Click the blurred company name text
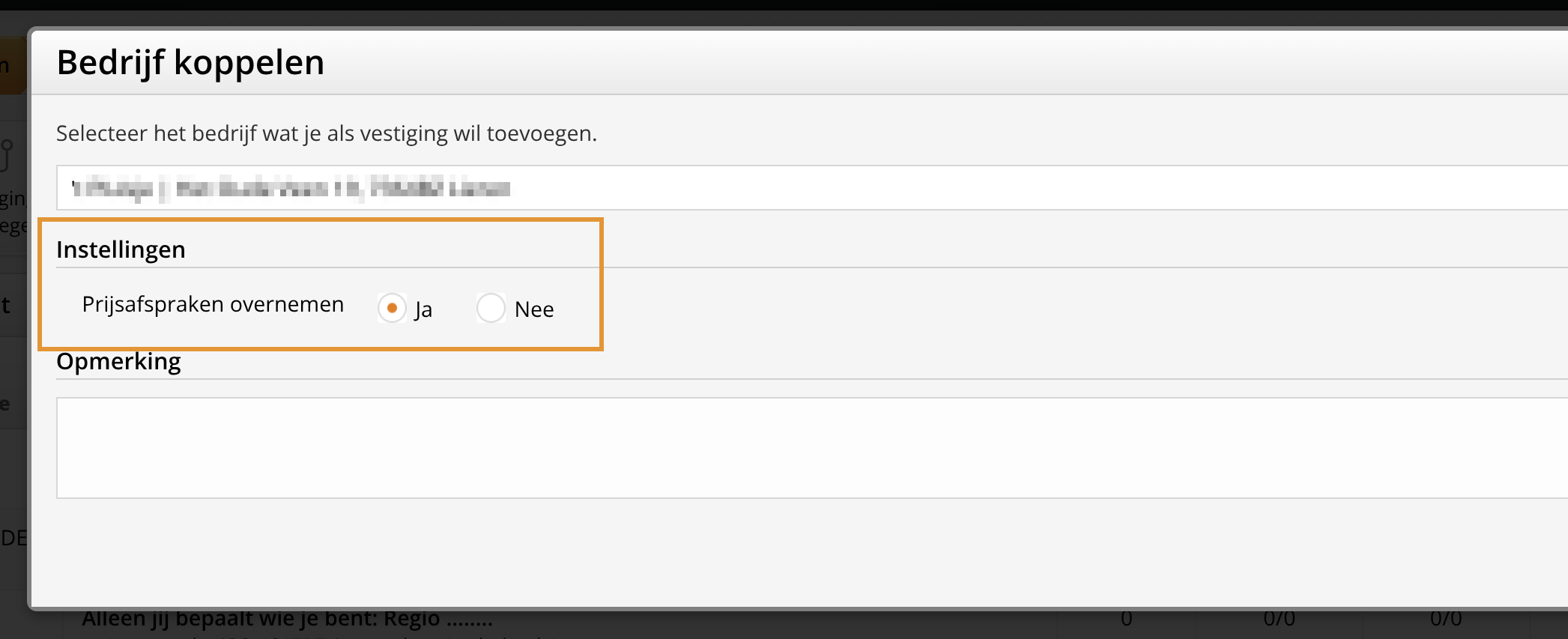 point(291,188)
